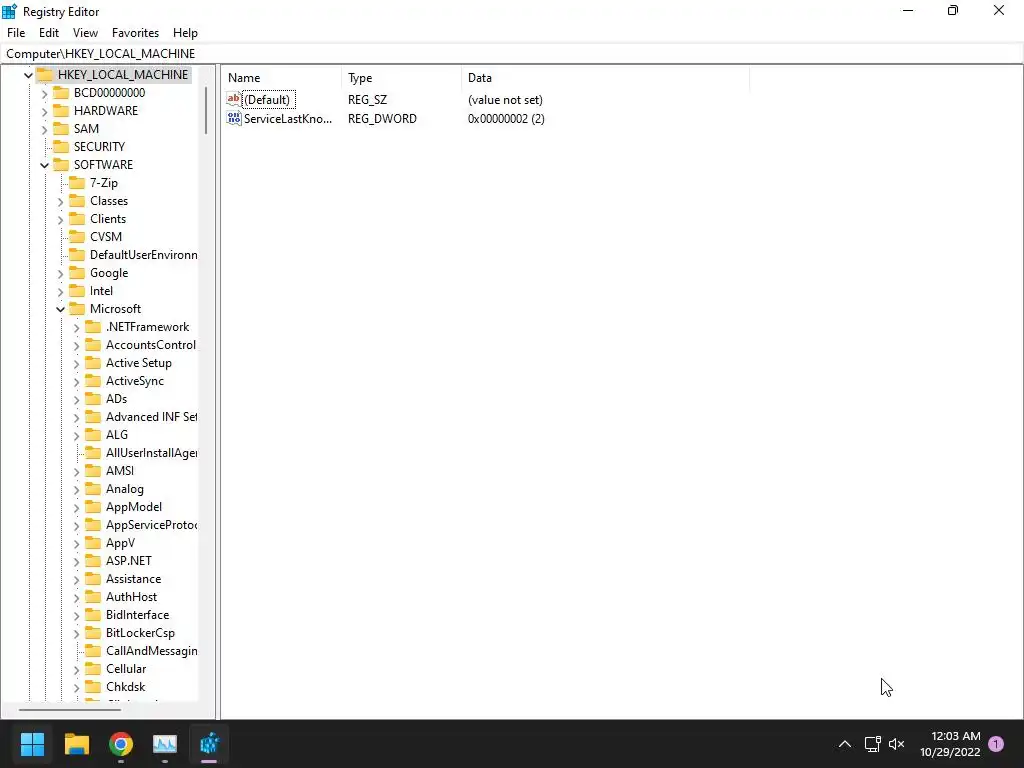Screen dimensions: 1024x768
Task: Expand the Classes key
Action: pyautogui.click(x=61, y=201)
